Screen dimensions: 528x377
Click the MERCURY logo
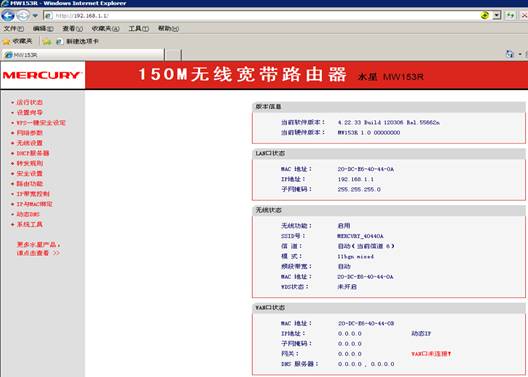42,75
